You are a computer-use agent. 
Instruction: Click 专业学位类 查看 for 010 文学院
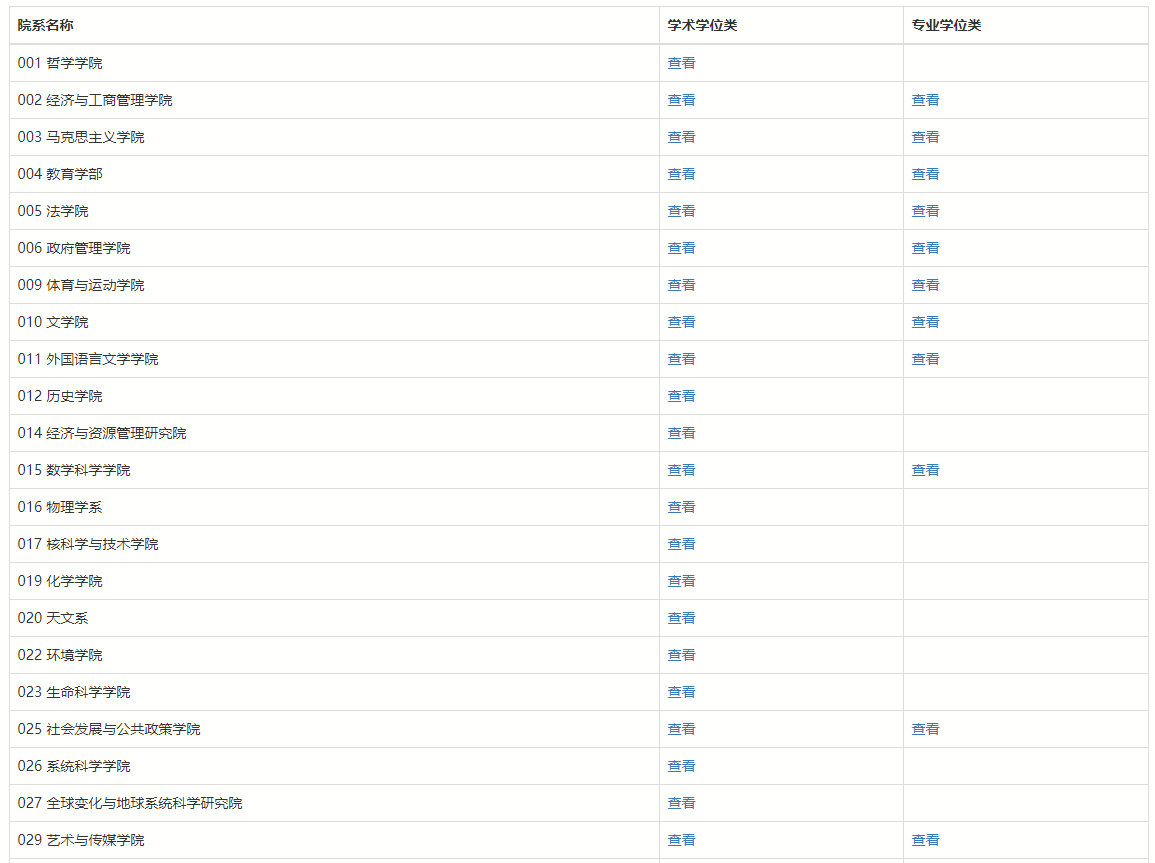[925, 322]
